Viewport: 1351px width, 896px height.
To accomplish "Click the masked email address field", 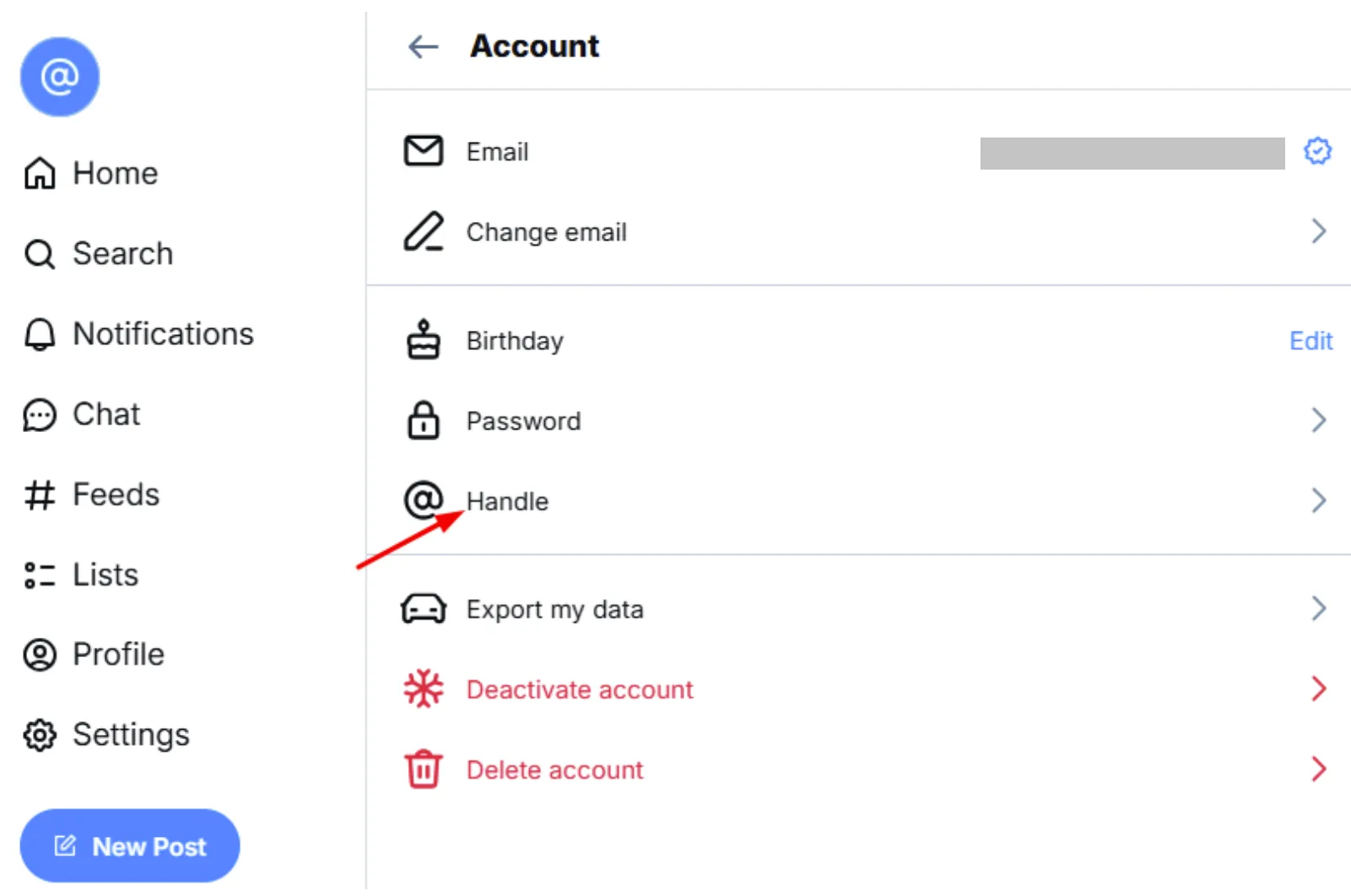I will coord(1132,154).
